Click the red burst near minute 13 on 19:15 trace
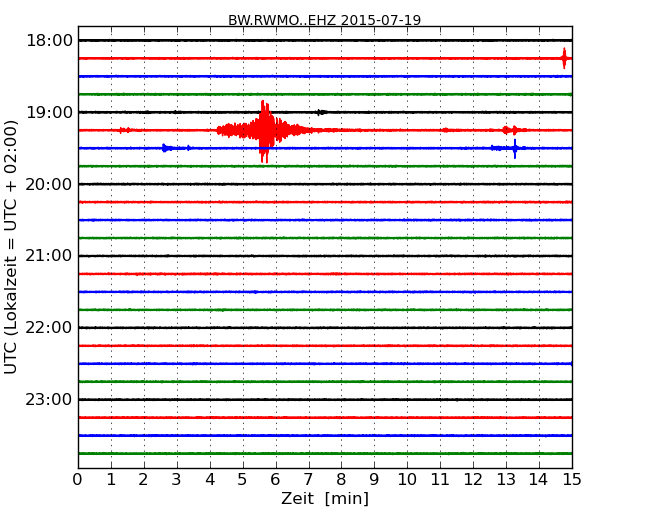Image resolution: width=650 pixels, height=520 pixels. (x=510, y=130)
